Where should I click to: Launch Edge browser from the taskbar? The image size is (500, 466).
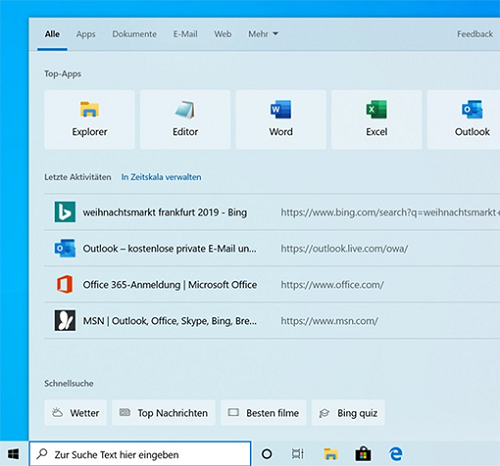click(396, 454)
